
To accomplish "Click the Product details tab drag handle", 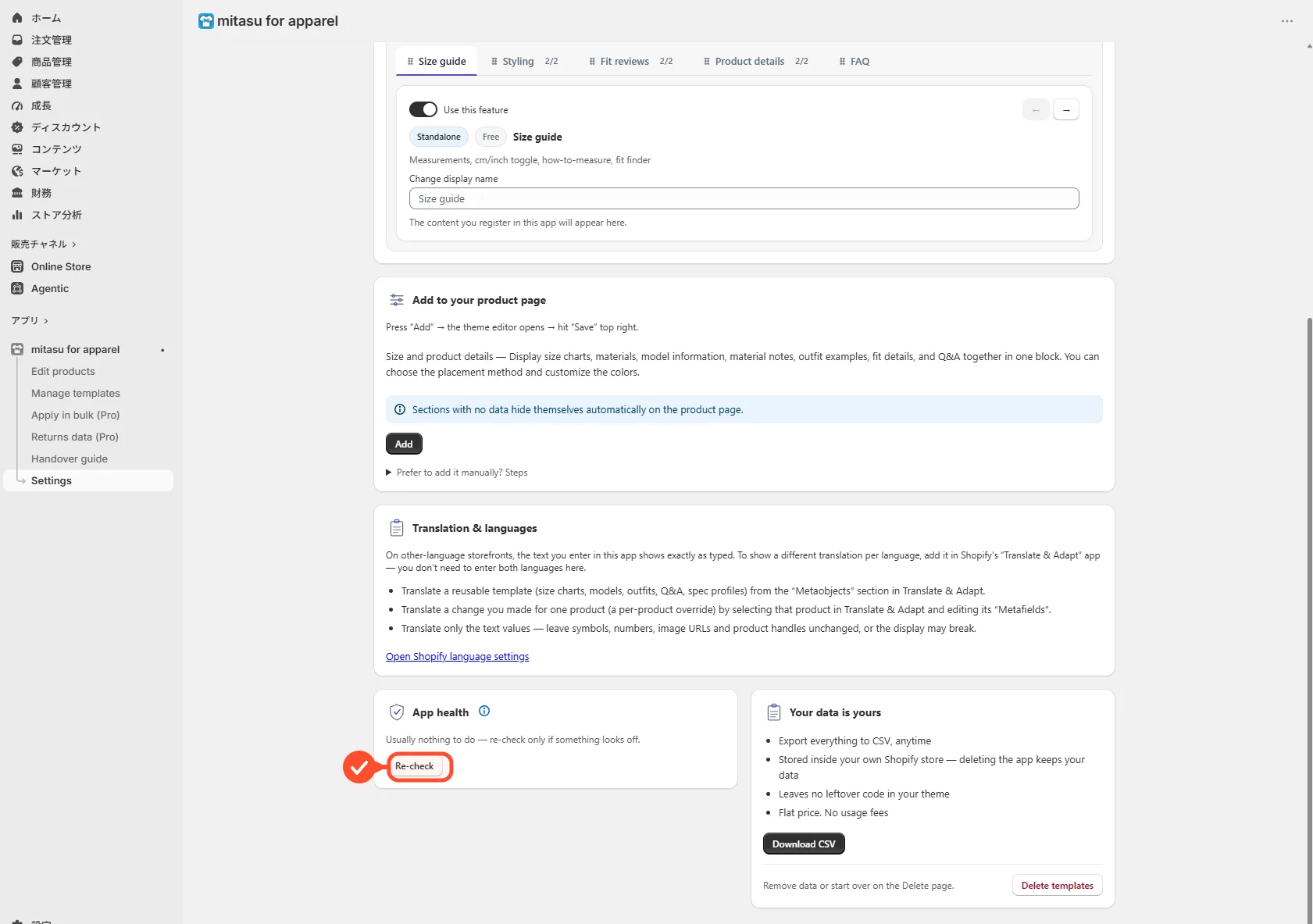I will pyautogui.click(x=707, y=61).
